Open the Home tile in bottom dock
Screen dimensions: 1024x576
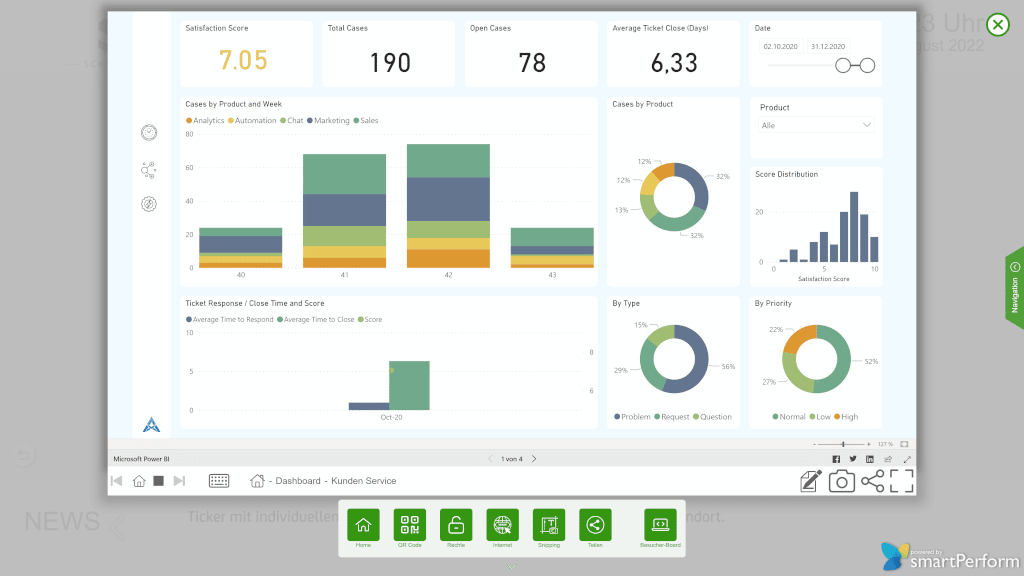tap(363, 525)
